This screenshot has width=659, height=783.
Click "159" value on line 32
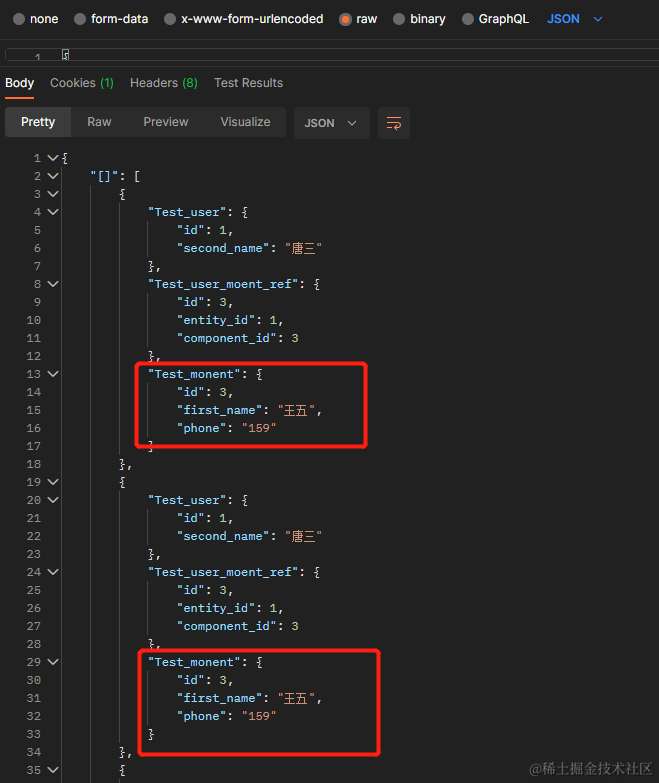(x=259, y=716)
